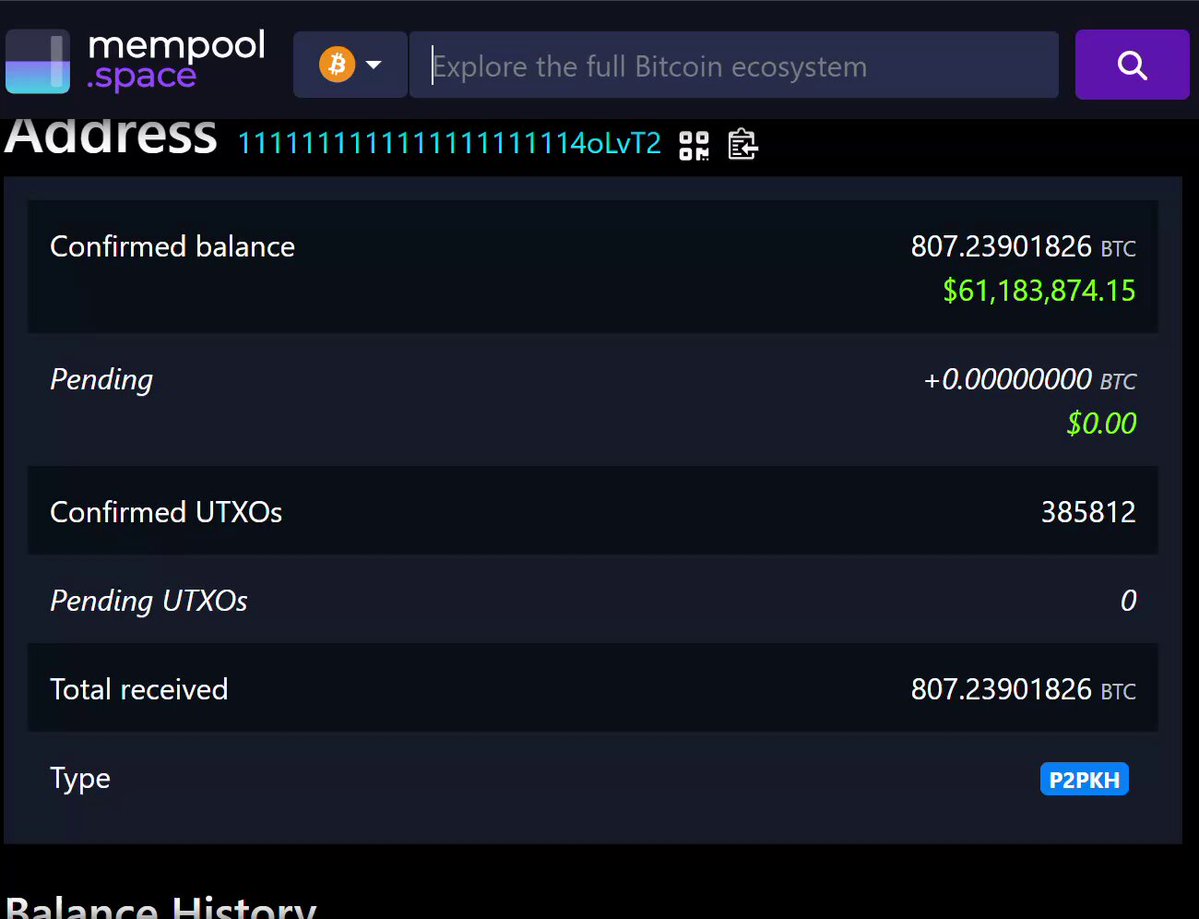Click the 'Total received' label
1199x919 pixels.
coord(138,689)
